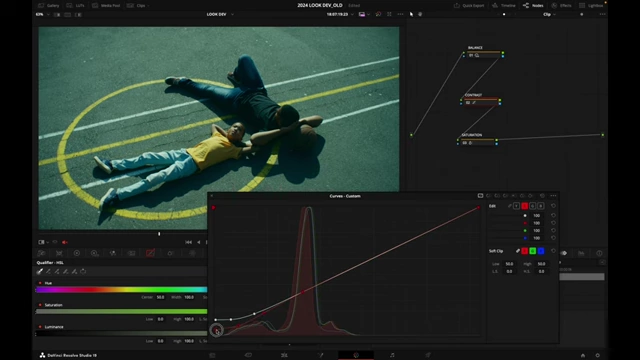The width and height of the screenshot is (640, 360).
Task: Click the Hue Width value field
Action: pos(189,297)
